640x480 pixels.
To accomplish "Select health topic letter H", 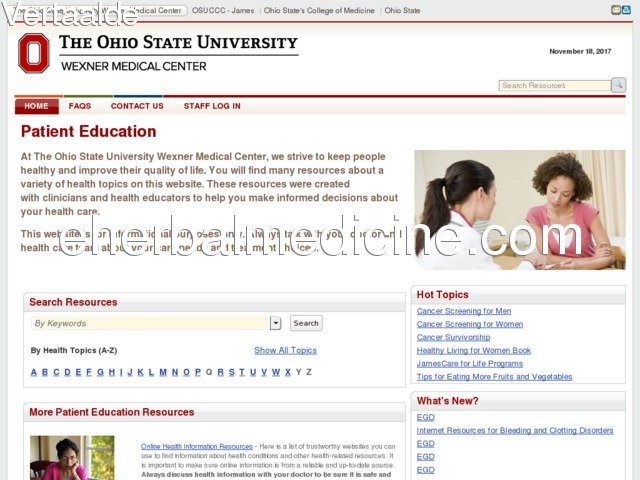I will click(x=111, y=372).
